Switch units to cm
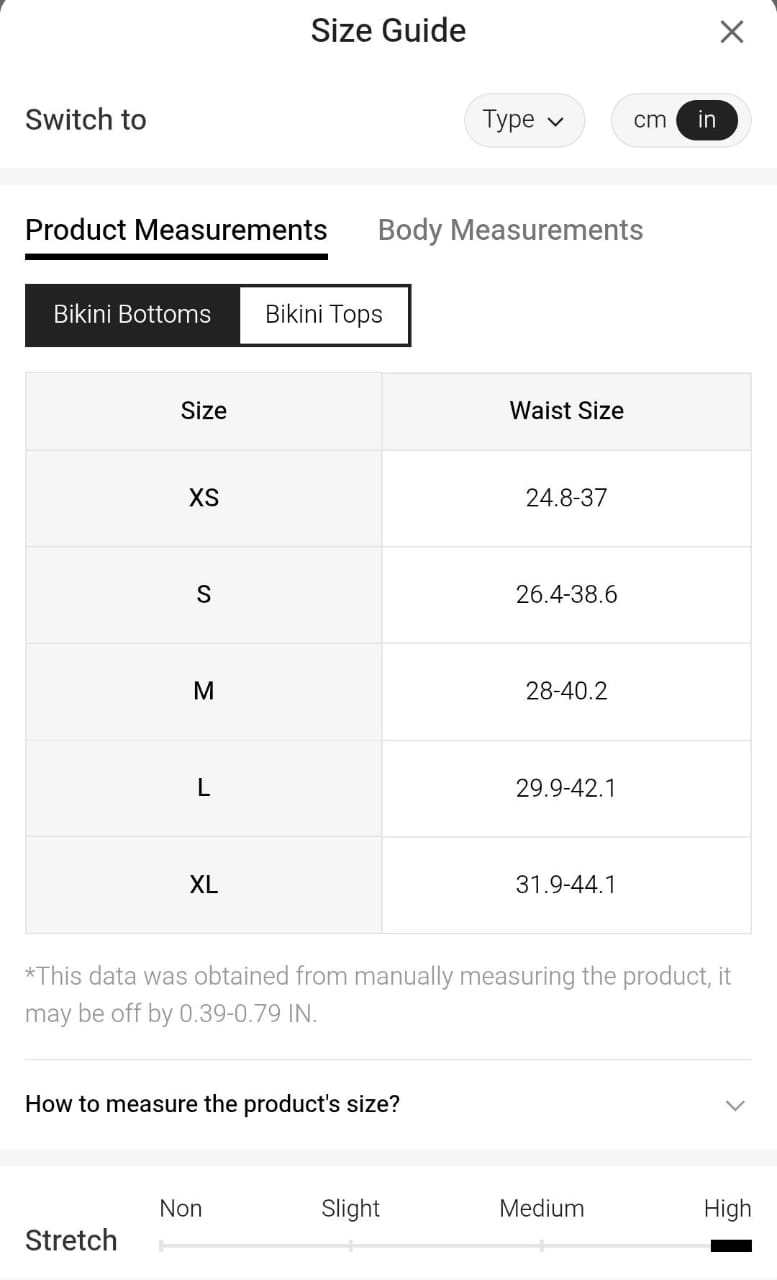Viewport: 777px width, 1280px height. (x=649, y=120)
